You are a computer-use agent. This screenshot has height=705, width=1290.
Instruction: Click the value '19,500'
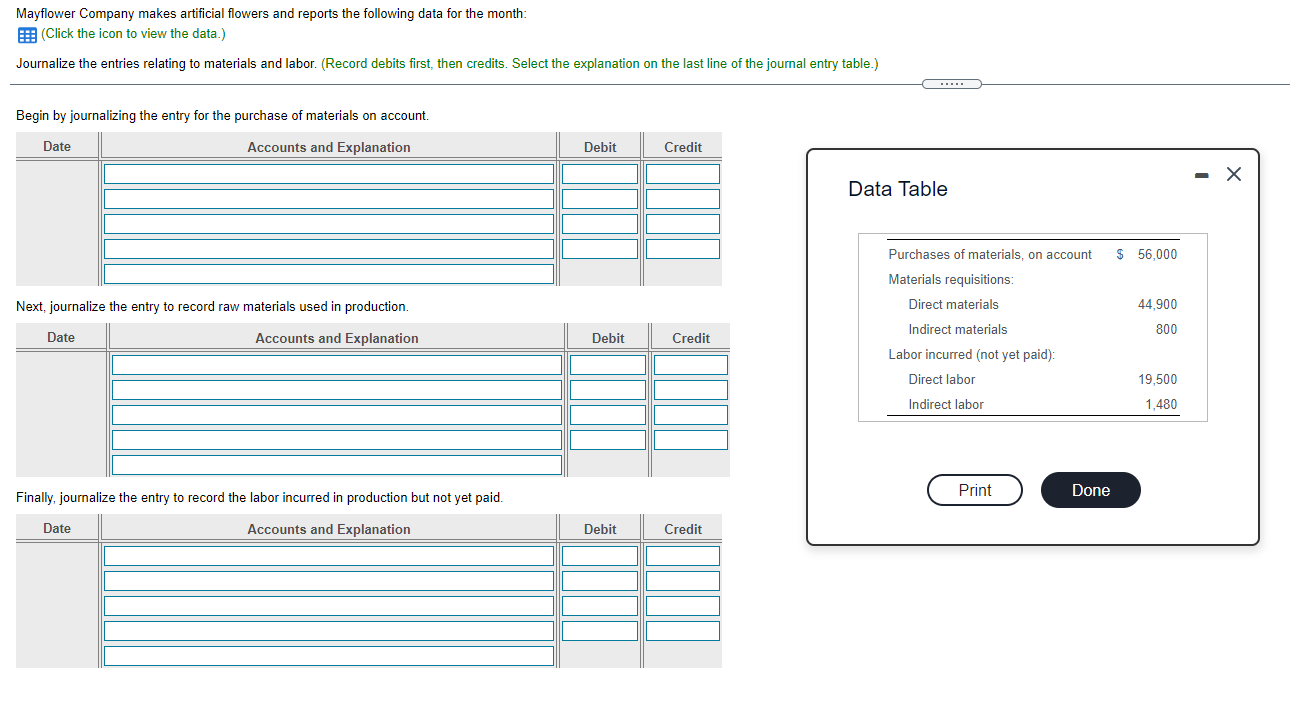[x=1157, y=380]
